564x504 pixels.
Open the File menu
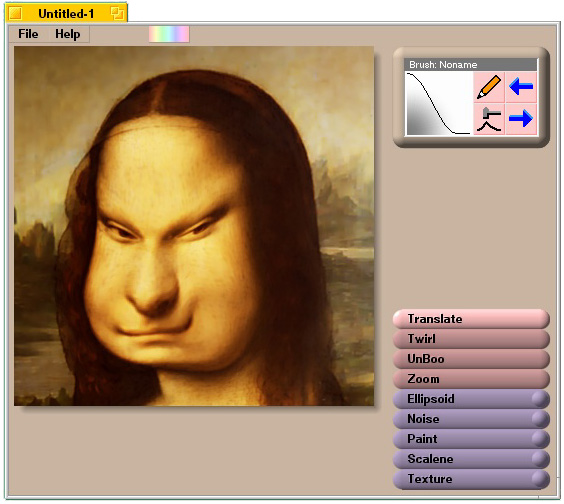tap(28, 34)
